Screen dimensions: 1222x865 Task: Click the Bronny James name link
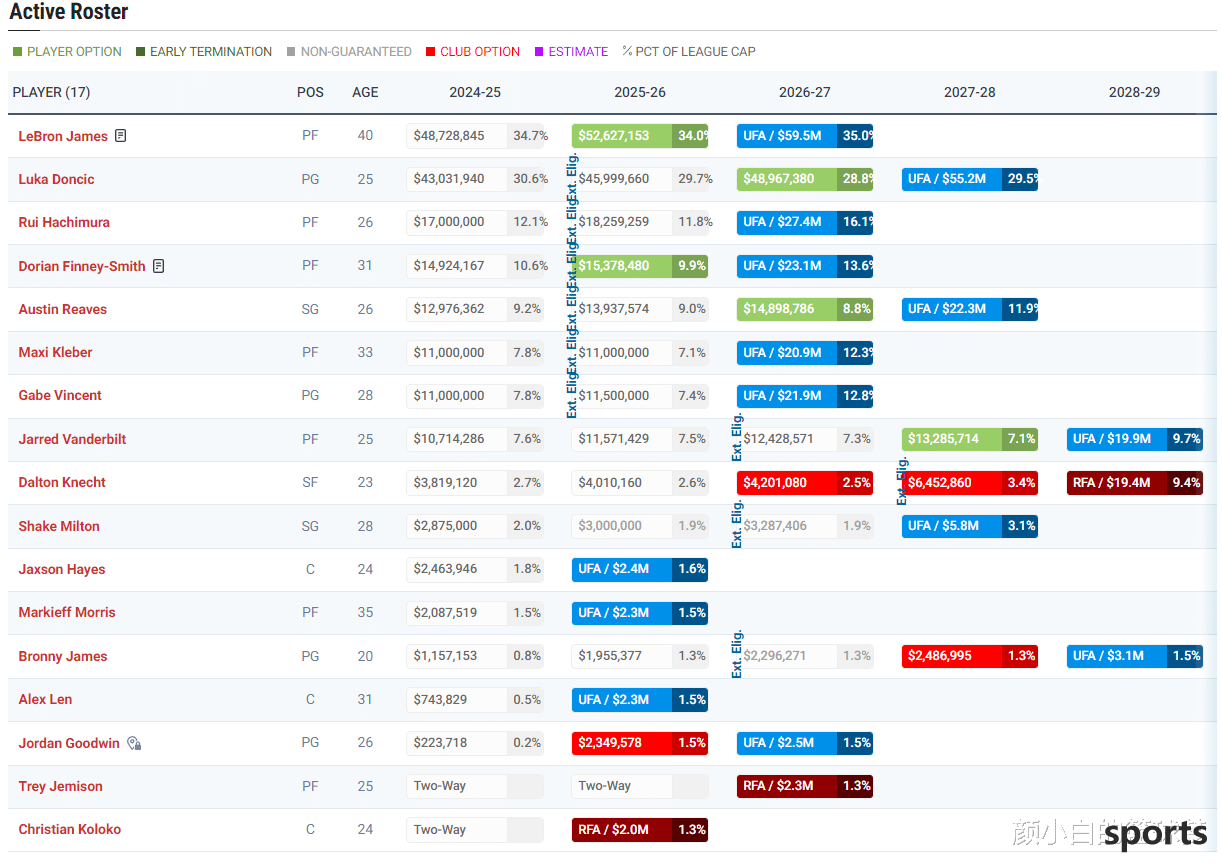click(63, 656)
